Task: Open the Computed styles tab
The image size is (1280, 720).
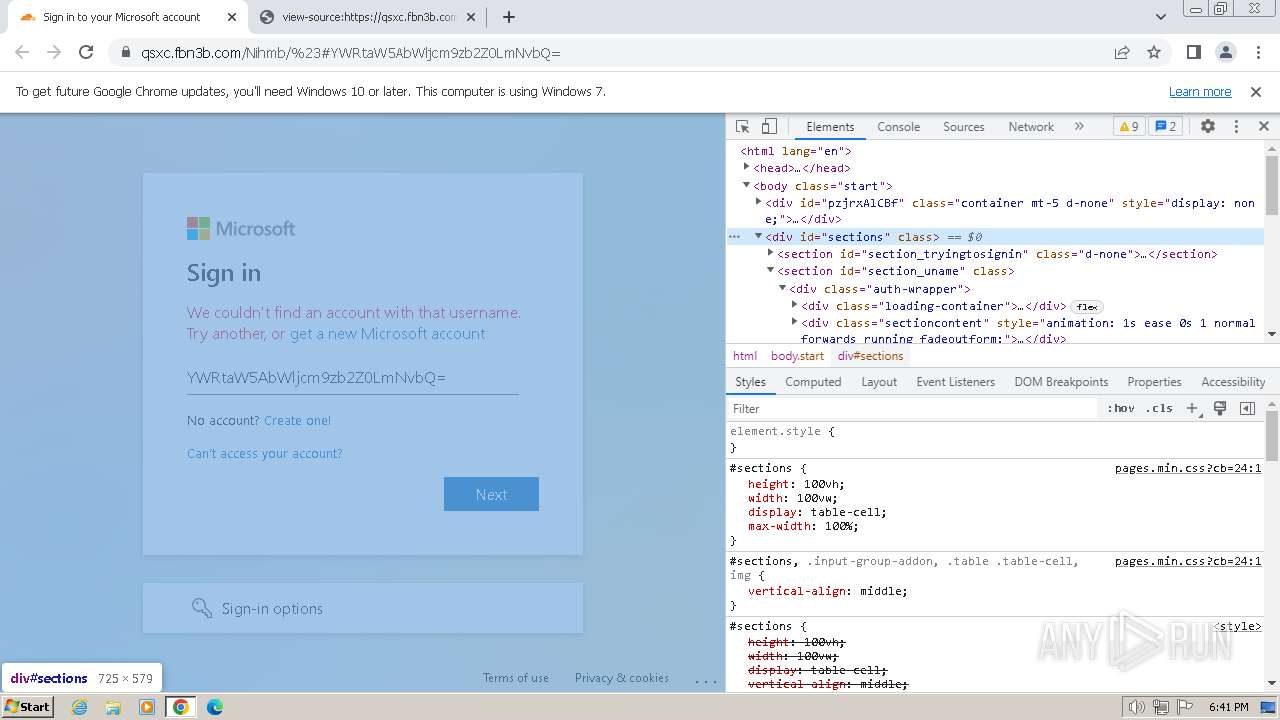Action: (x=813, y=382)
